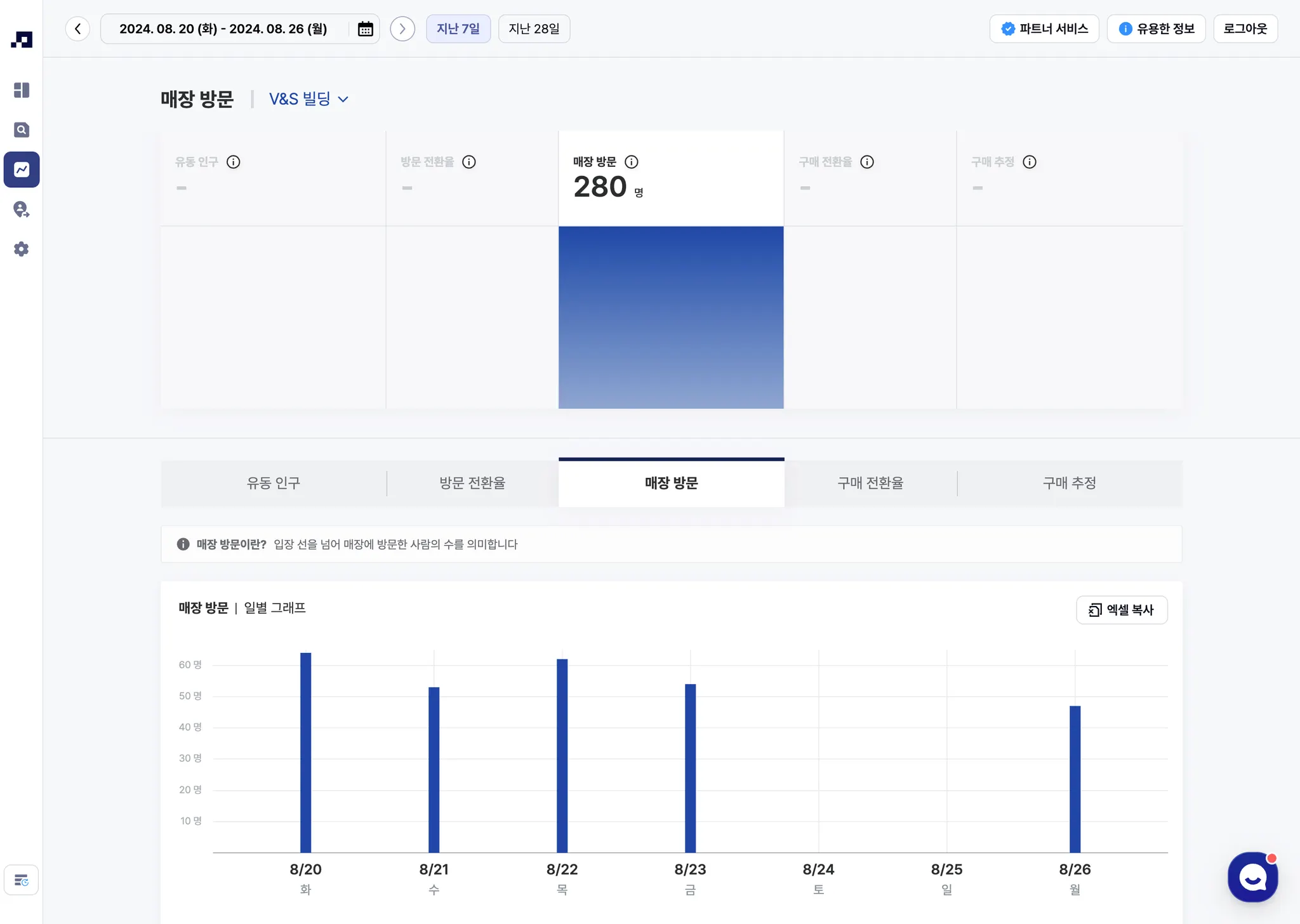Click the 8/20 bar in daily graph
Screen dimensions: 1300x924
[306, 752]
